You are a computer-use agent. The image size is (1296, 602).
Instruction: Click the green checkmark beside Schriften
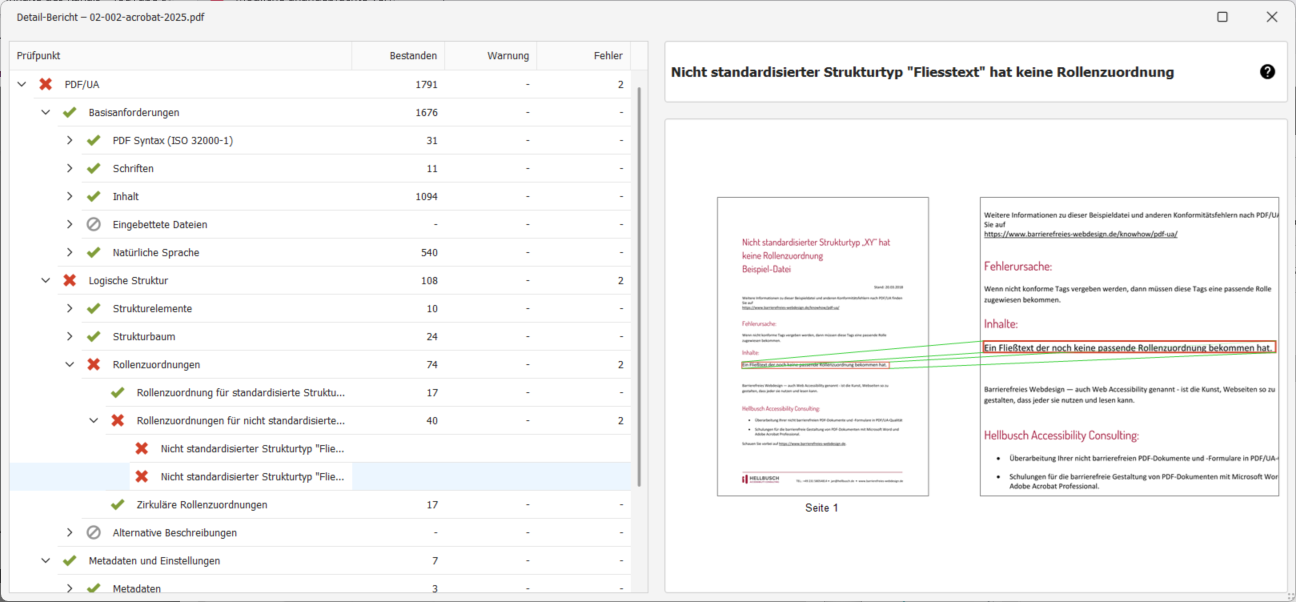pyautogui.click(x=93, y=169)
